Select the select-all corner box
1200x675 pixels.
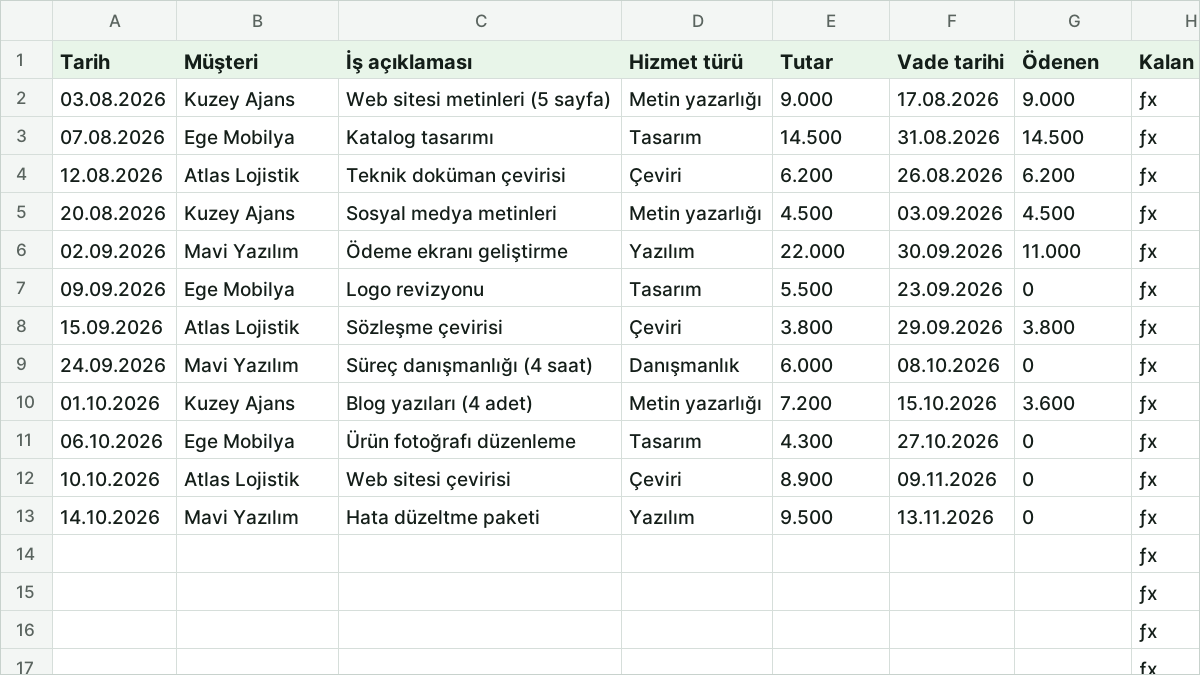[x=26, y=21]
